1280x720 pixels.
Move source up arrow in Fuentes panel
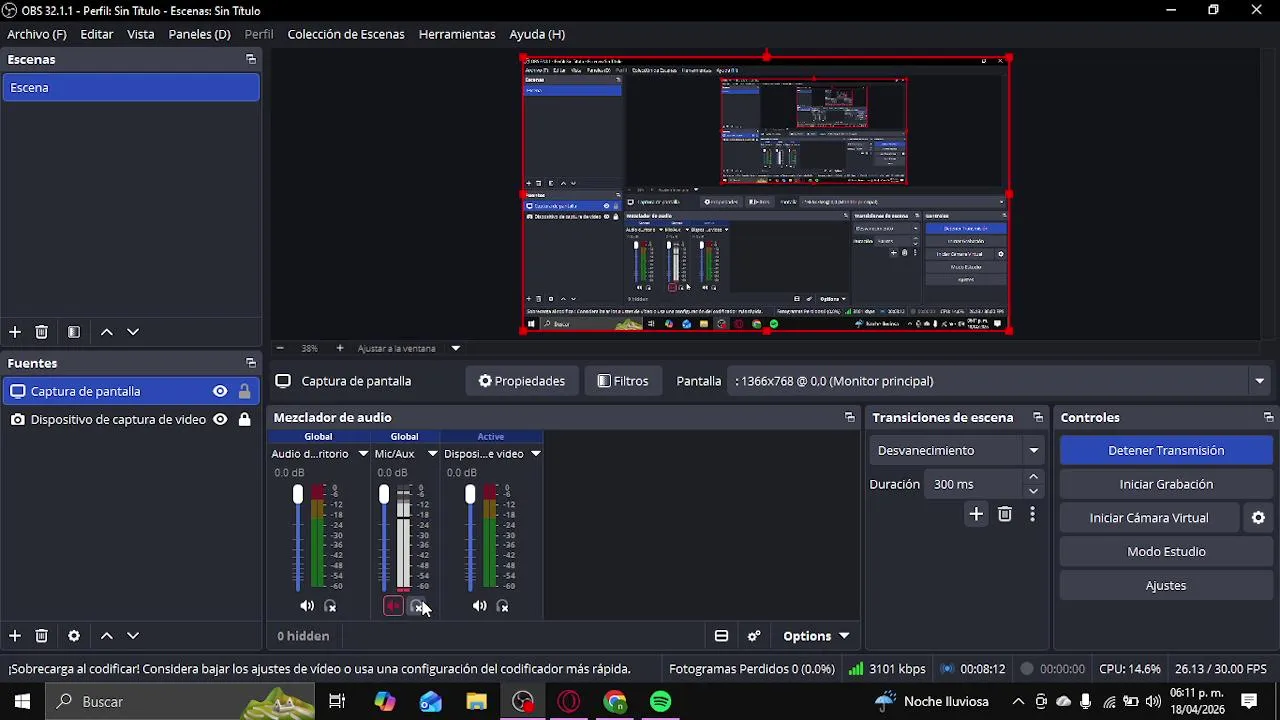107,636
